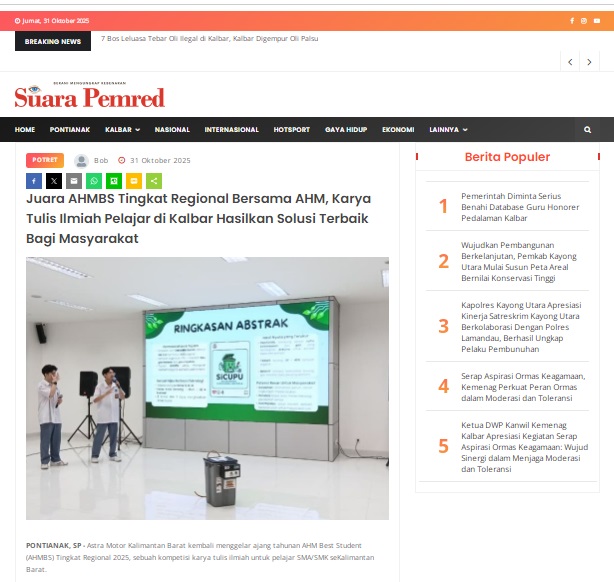The height and width of the screenshot is (582, 614).
Task: Share article on X (Twitter)
Action: pyautogui.click(x=53, y=181)
